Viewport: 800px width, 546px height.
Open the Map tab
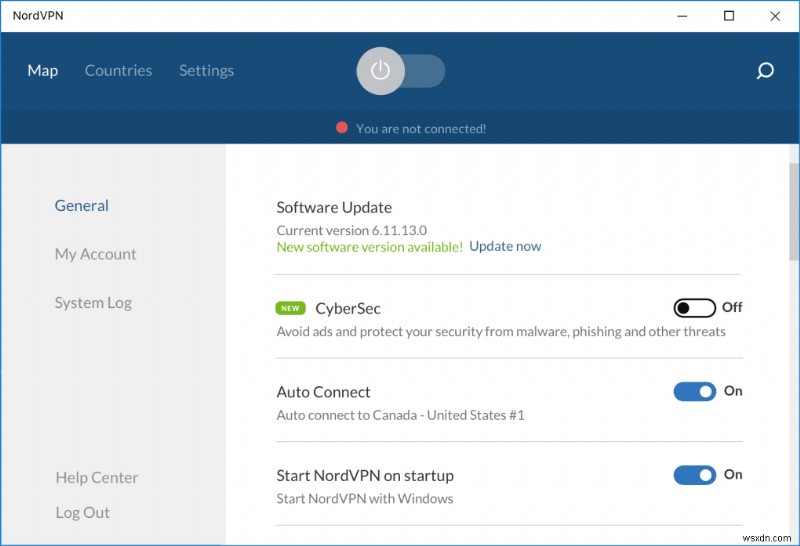pyautogui.click(x=42, y=70)
